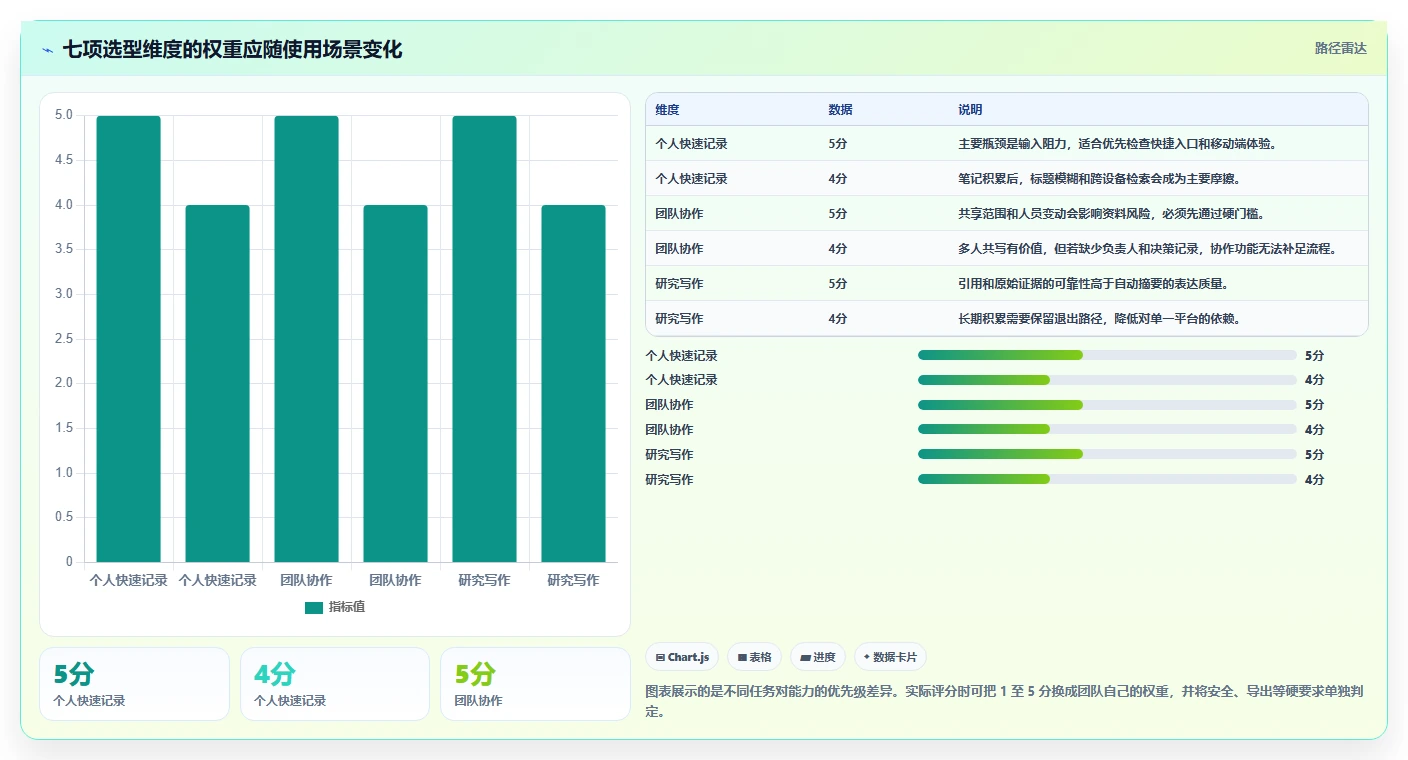Select row about 多人共写有价值
The width and height of the screenshot is (1408, 760).
point(1007,249)
